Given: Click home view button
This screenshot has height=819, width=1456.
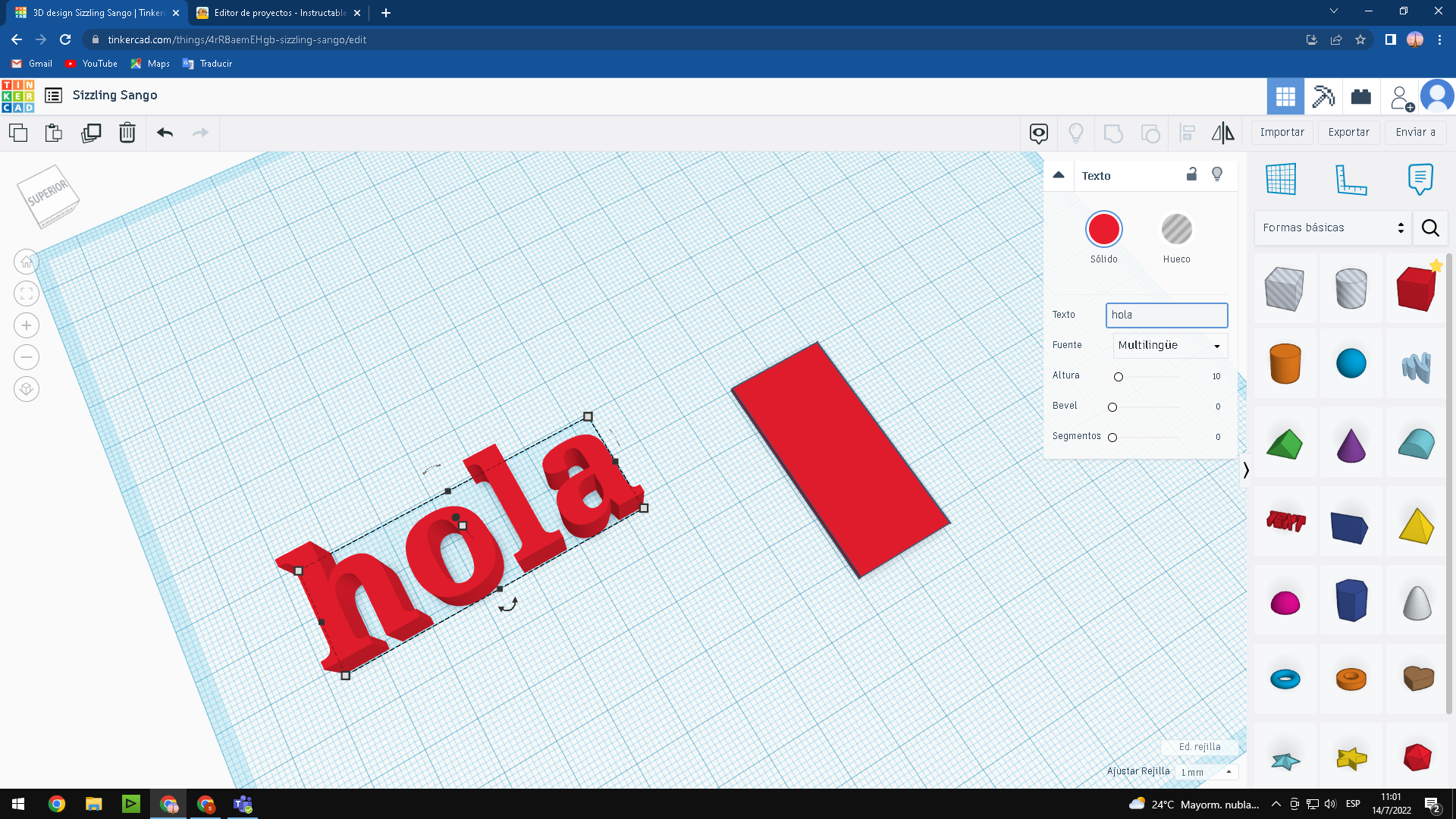Looking at the screenshot, I should pos(27,262).
